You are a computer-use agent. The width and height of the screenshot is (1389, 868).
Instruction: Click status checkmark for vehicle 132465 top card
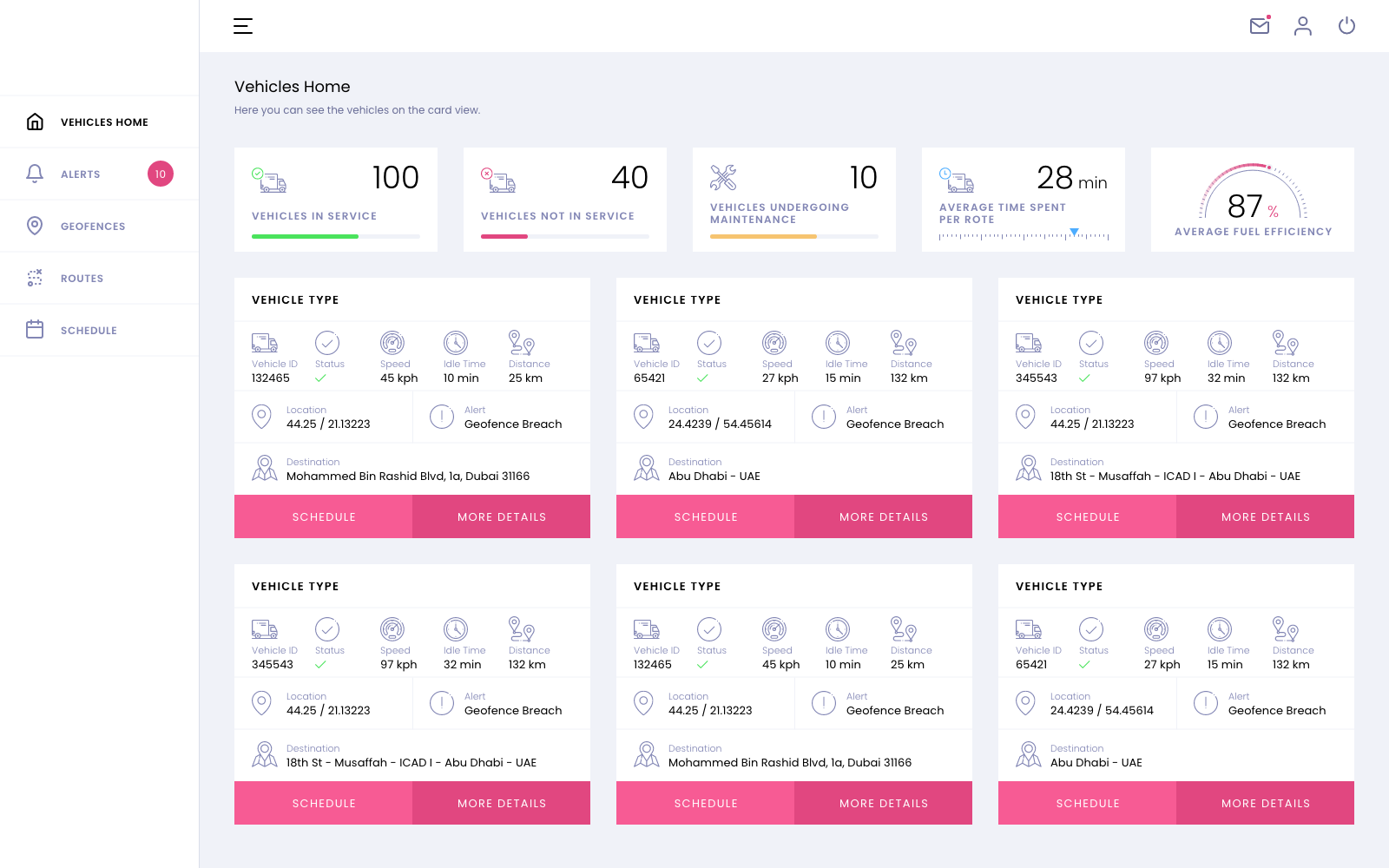(321, 378)
